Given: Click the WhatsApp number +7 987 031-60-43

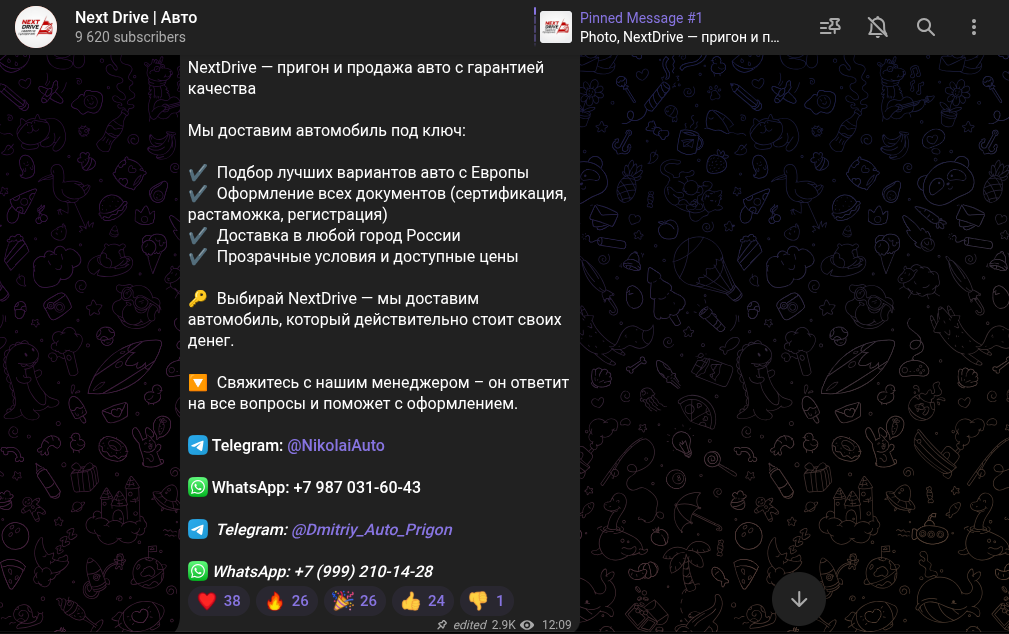Looking at the screenshot, I should (x=357, y=487).
